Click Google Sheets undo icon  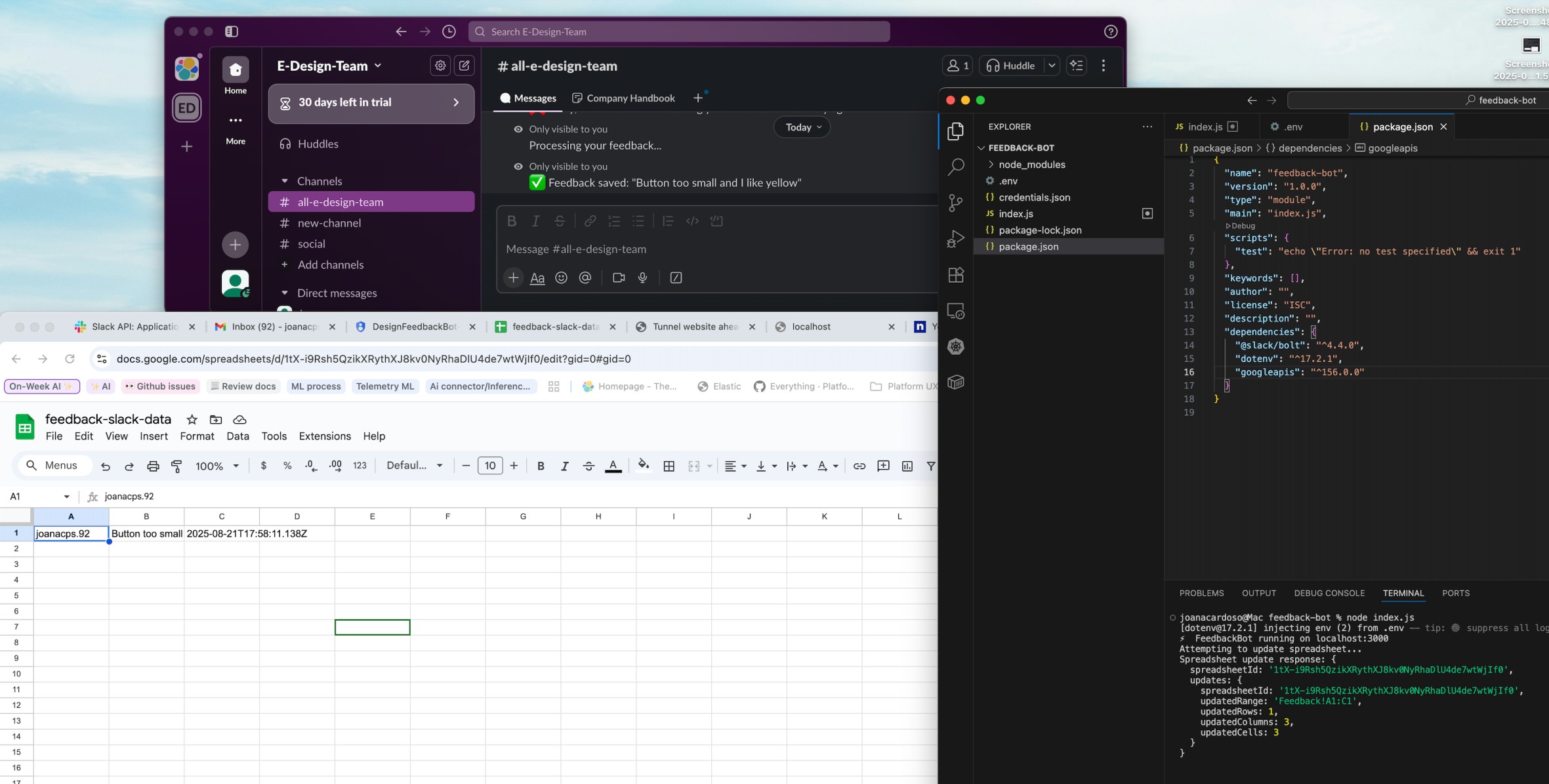(105, 466)
